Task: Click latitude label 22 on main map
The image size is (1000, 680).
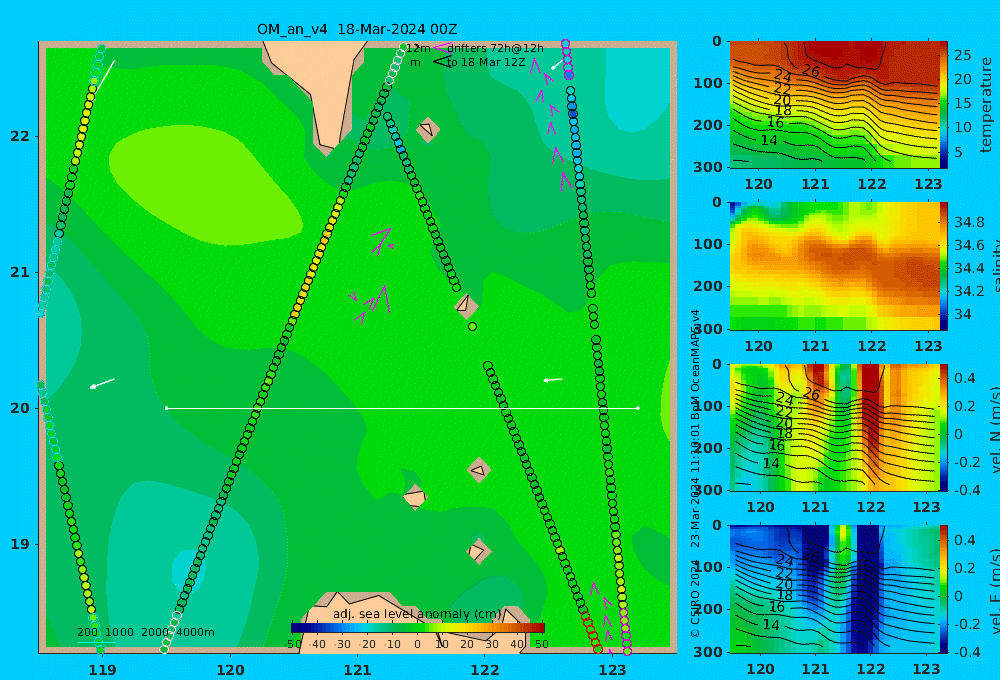Action: [x=20, y=136]
